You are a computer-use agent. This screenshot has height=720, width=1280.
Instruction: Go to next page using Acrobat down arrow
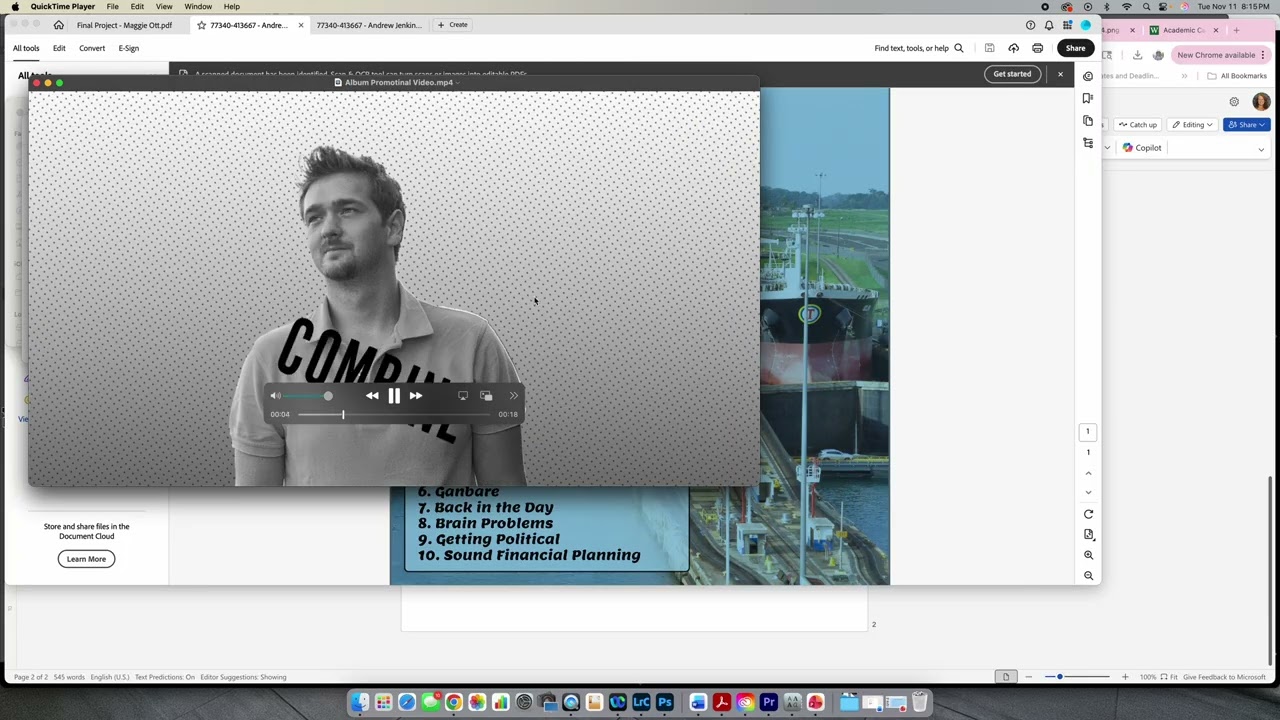[x=1088, y=492]
